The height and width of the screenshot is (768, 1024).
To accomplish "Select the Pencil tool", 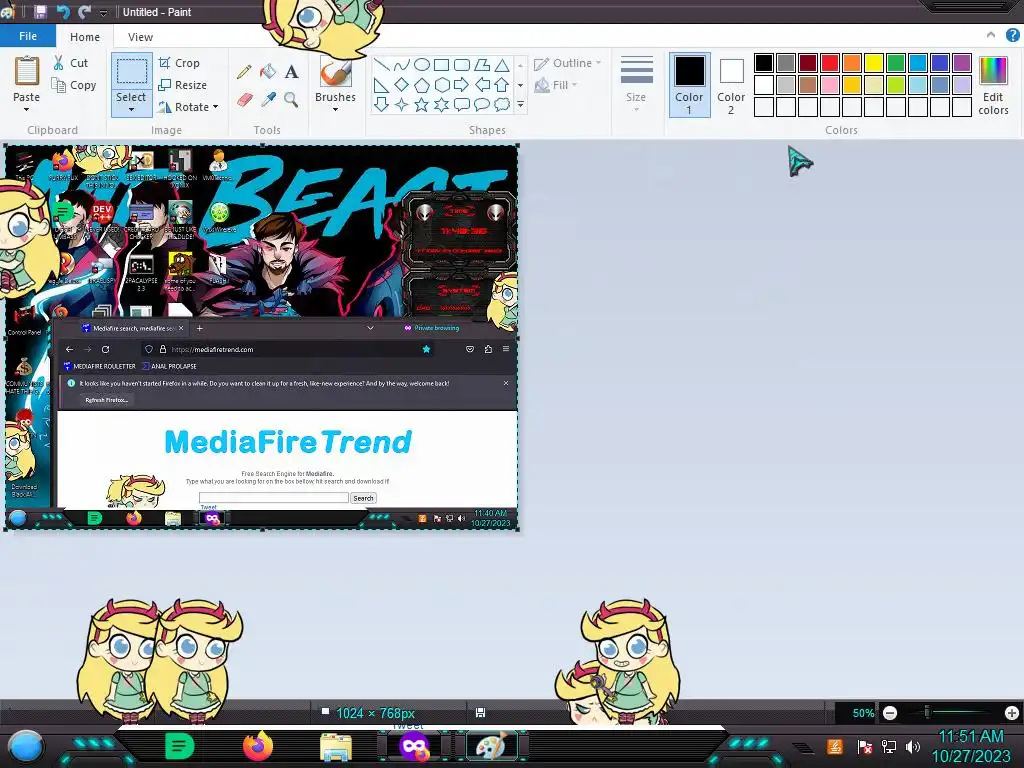I will pyautogui.click(x=244, y=71).
